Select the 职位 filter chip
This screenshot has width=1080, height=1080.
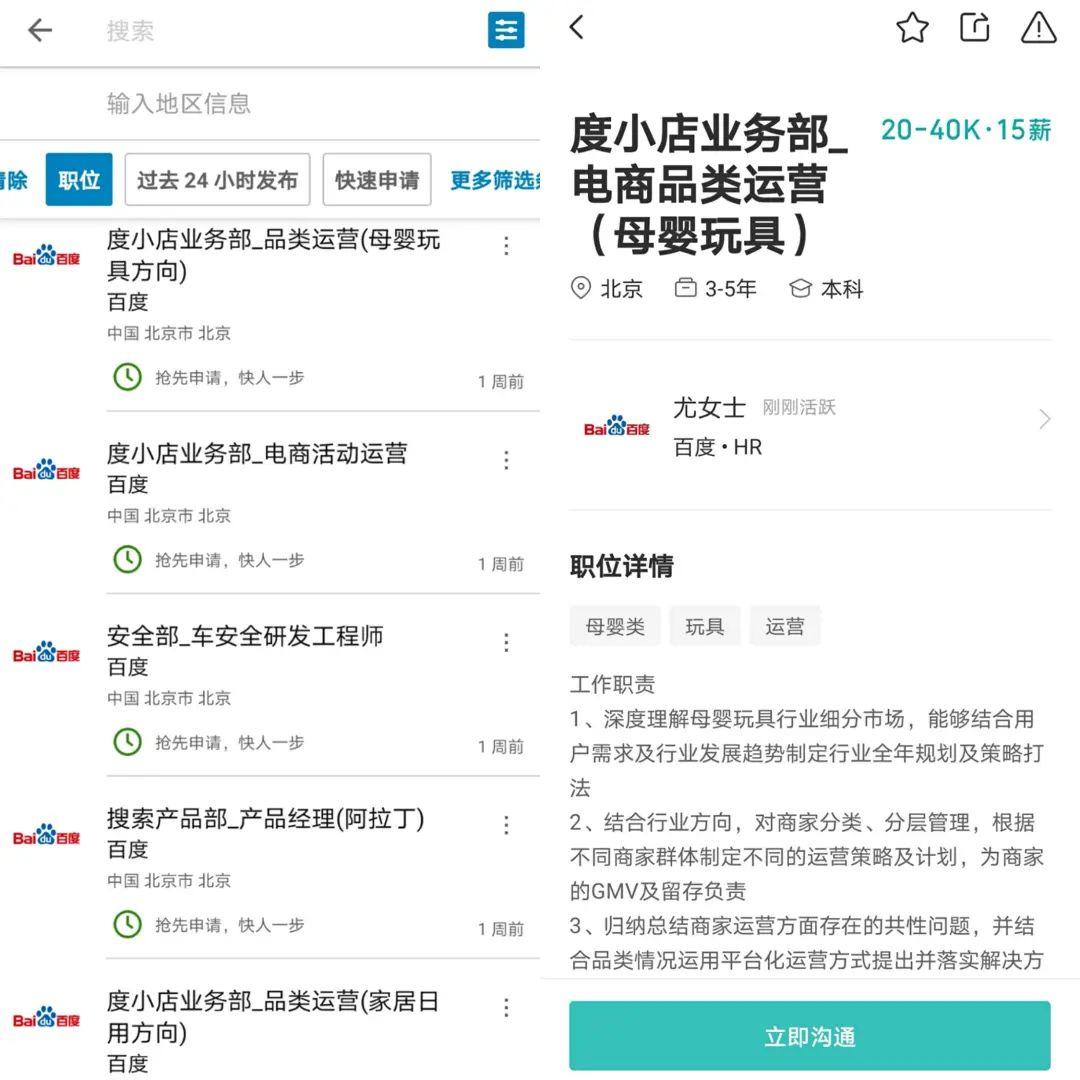pos(79,180)
